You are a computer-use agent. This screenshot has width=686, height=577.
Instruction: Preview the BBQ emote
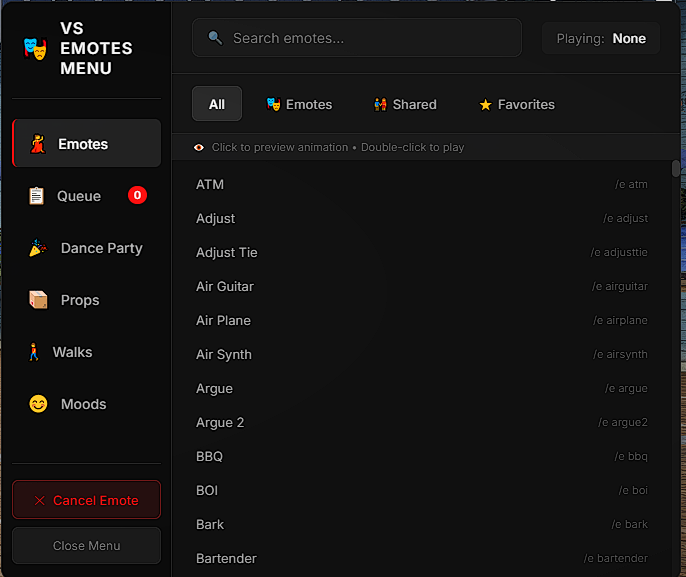[422, 456]
